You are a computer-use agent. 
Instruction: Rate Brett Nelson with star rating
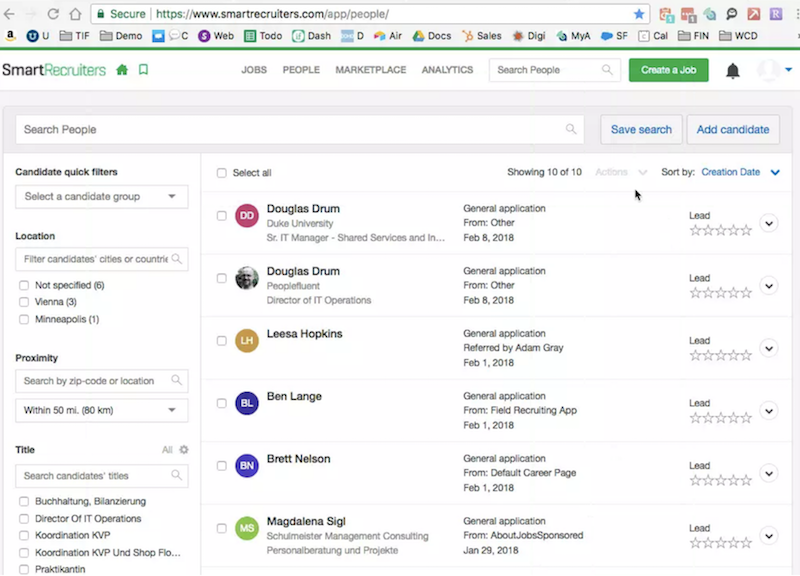[720, 481]
